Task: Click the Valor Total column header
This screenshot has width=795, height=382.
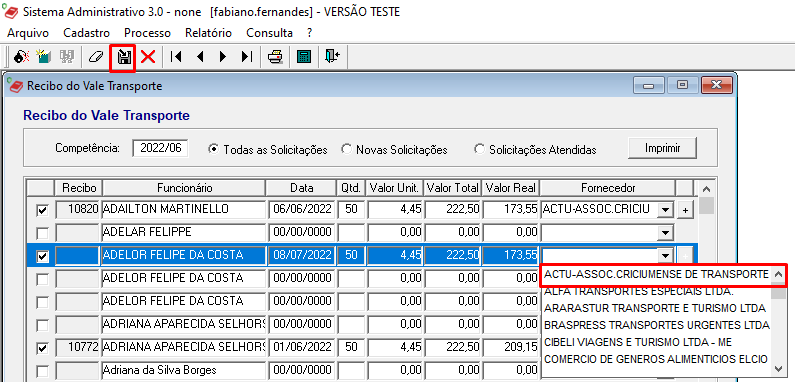Action: (x=453, y=188)
